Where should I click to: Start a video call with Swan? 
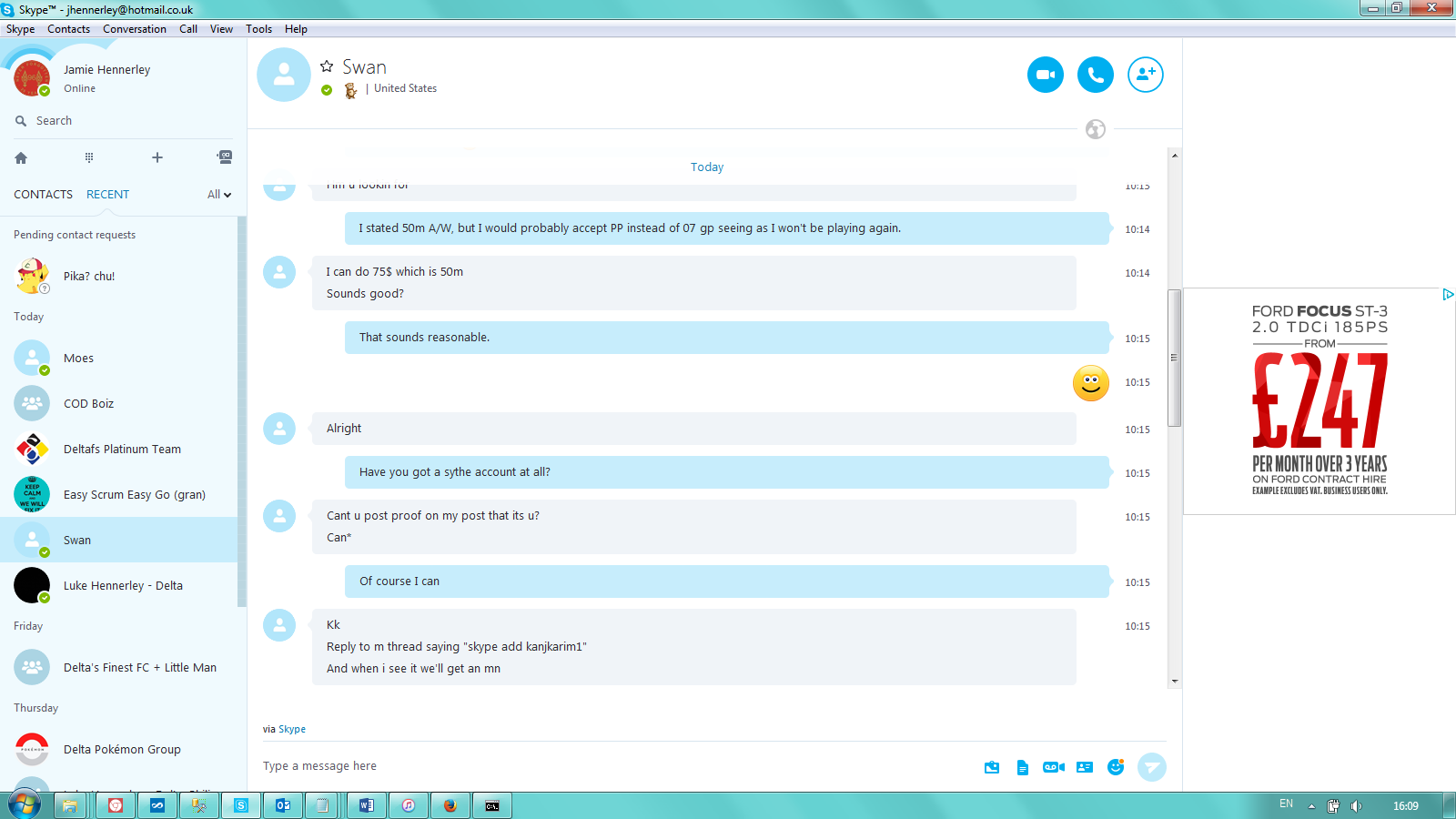(1046, 75)
